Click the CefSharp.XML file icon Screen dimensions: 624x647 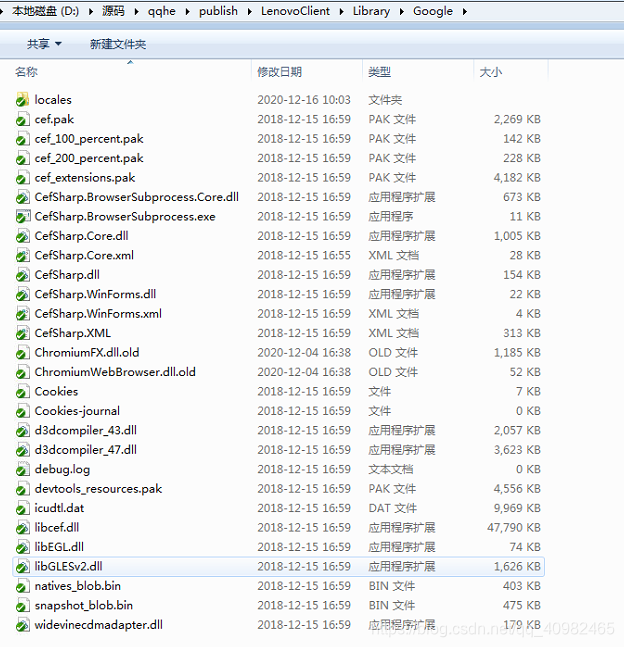[x=23, y=333]
